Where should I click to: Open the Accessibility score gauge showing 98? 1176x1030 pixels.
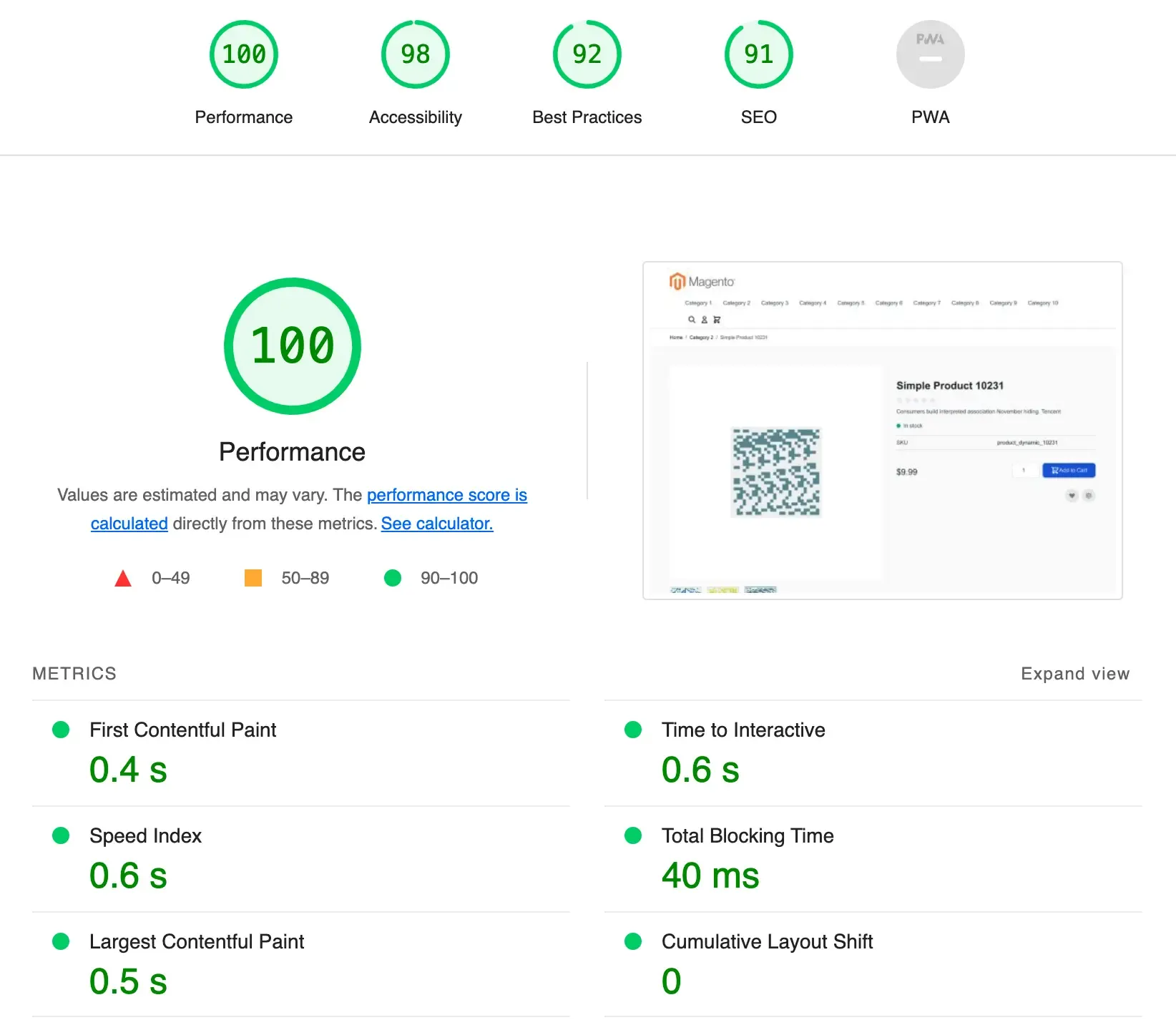[x=415, y=54]
